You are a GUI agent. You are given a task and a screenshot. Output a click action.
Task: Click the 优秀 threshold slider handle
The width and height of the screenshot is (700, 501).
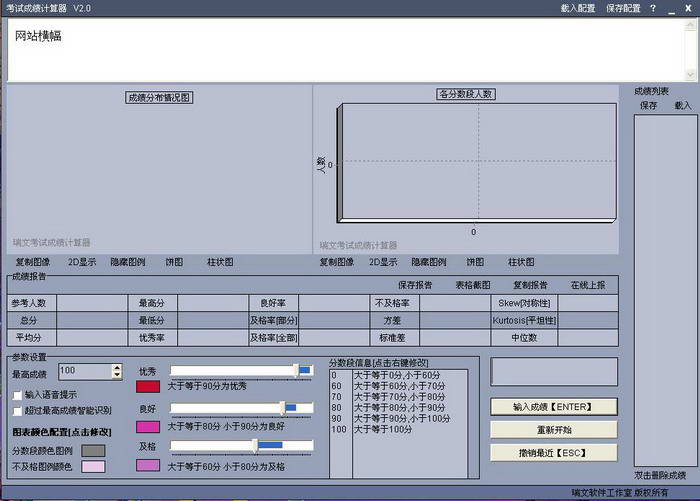click(298, 370)
